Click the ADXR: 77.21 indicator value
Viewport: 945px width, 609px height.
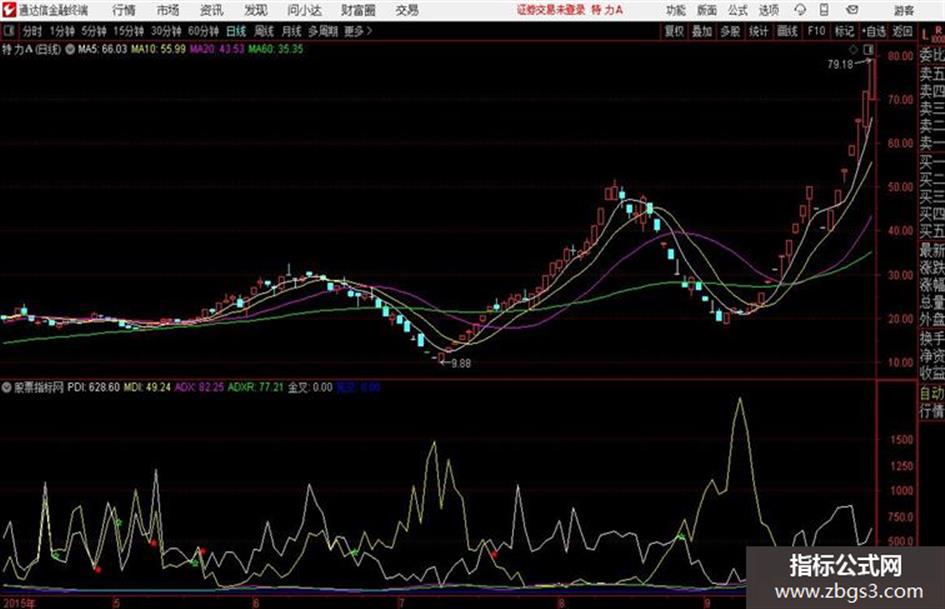[256, 387]
